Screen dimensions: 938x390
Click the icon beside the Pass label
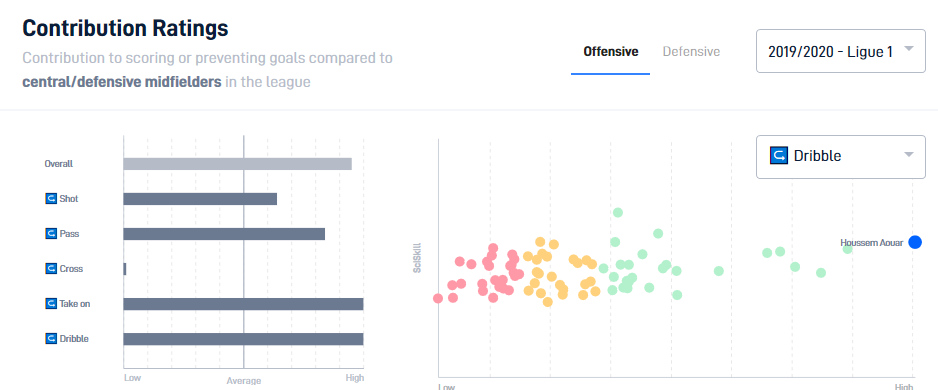tap(51, 233)
